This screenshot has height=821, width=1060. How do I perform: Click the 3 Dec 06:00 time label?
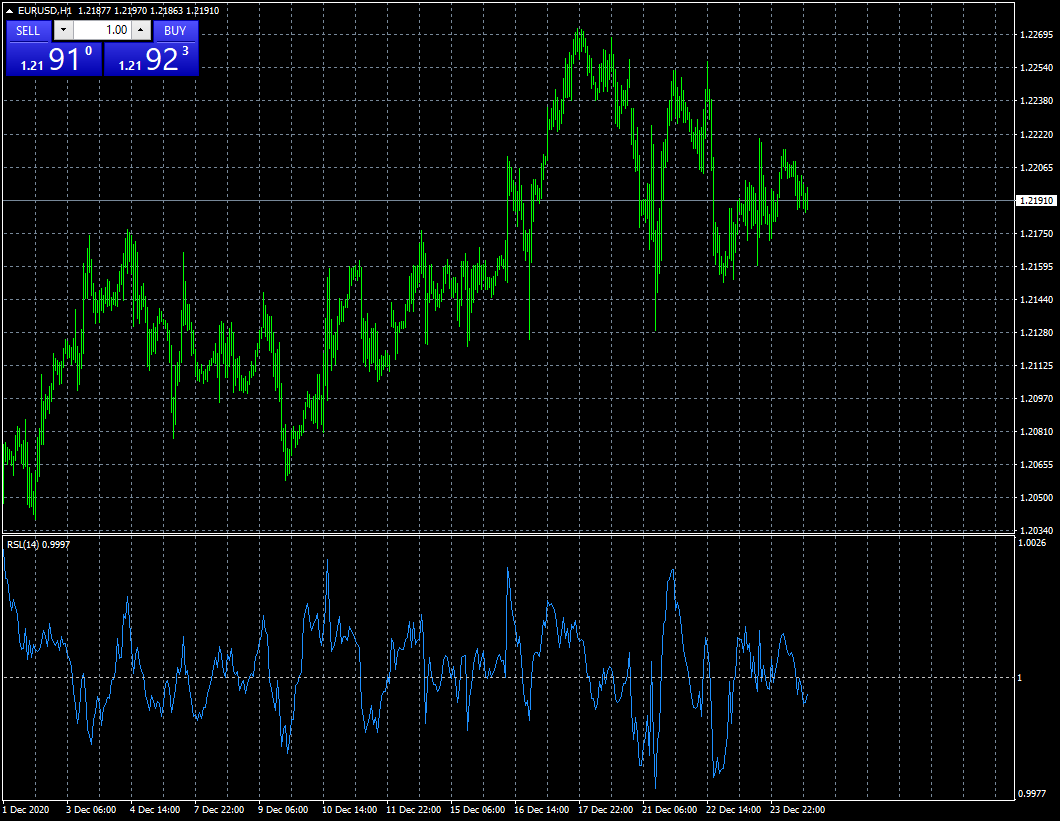tap(91, 810)
